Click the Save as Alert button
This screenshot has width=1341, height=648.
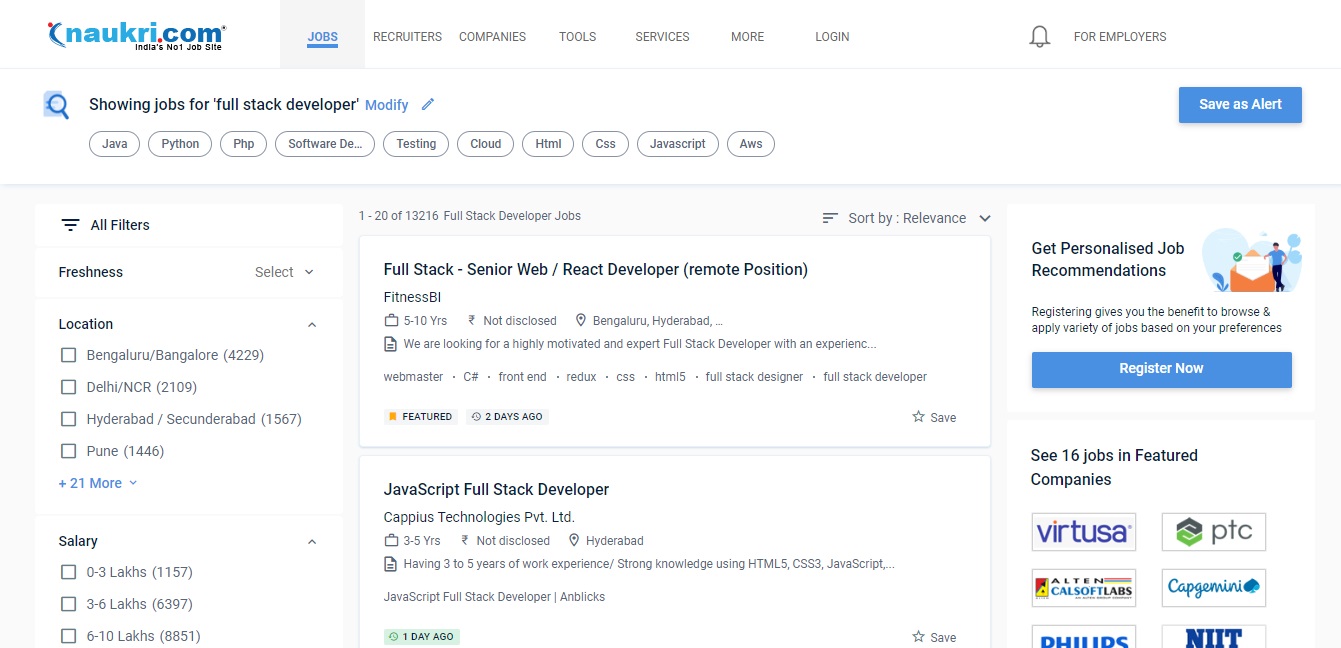(1240, 105)
